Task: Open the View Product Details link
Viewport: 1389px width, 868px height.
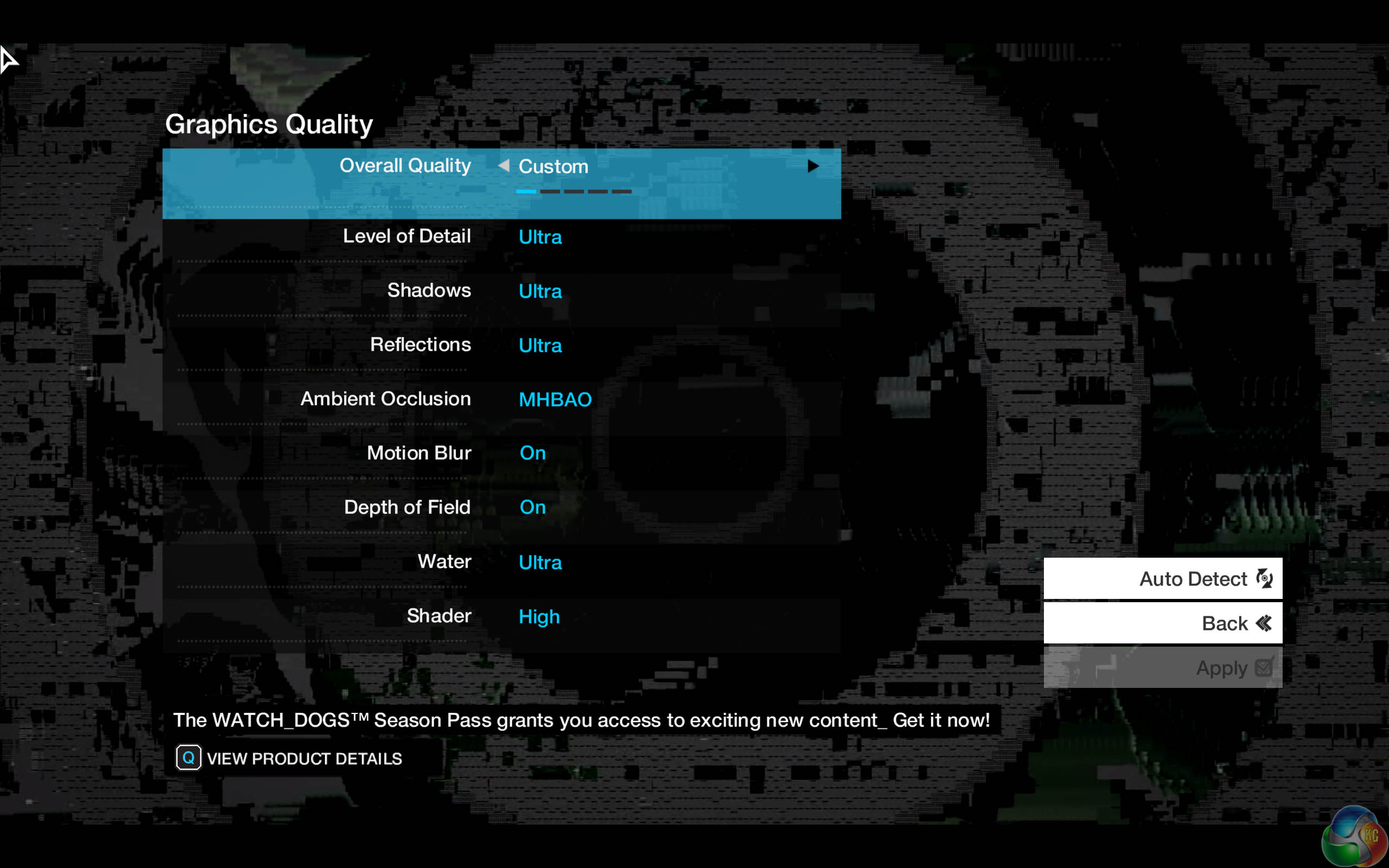Action: coord(304,759)
